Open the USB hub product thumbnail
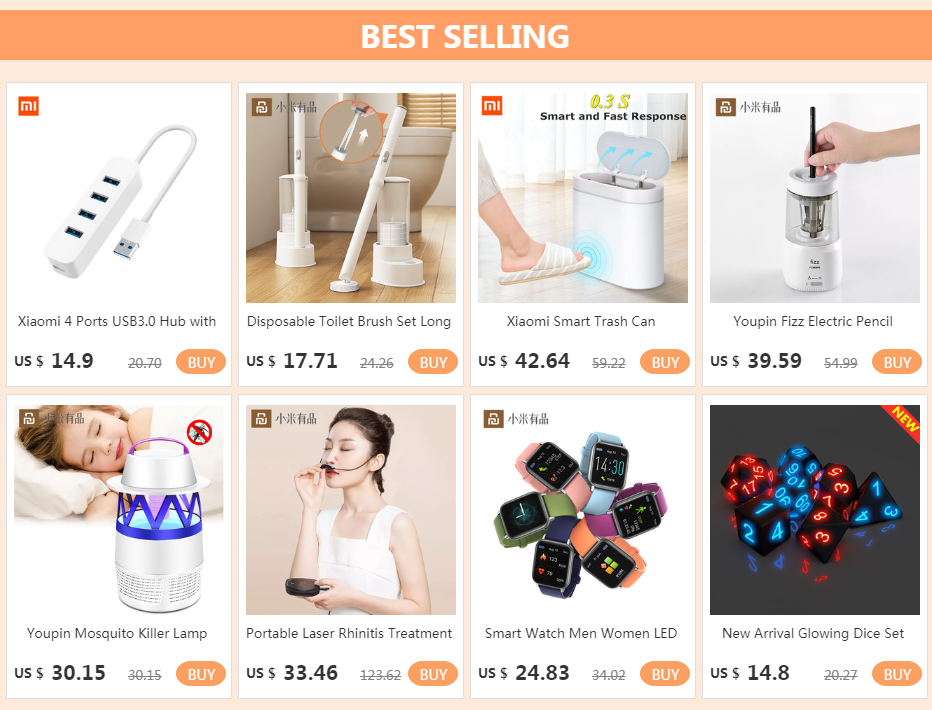The image size is (932, 710). coord(119,198)
